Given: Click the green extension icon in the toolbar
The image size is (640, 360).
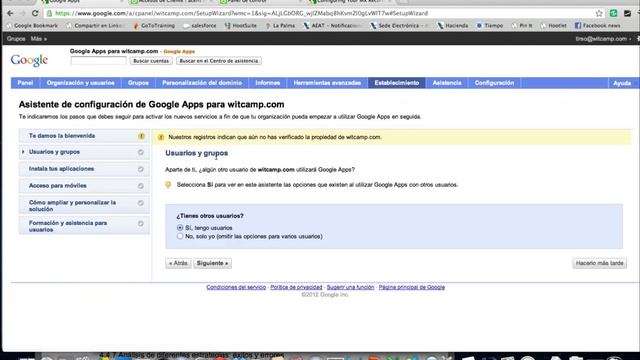Looking at the screenshot, I should coord(613,13).
